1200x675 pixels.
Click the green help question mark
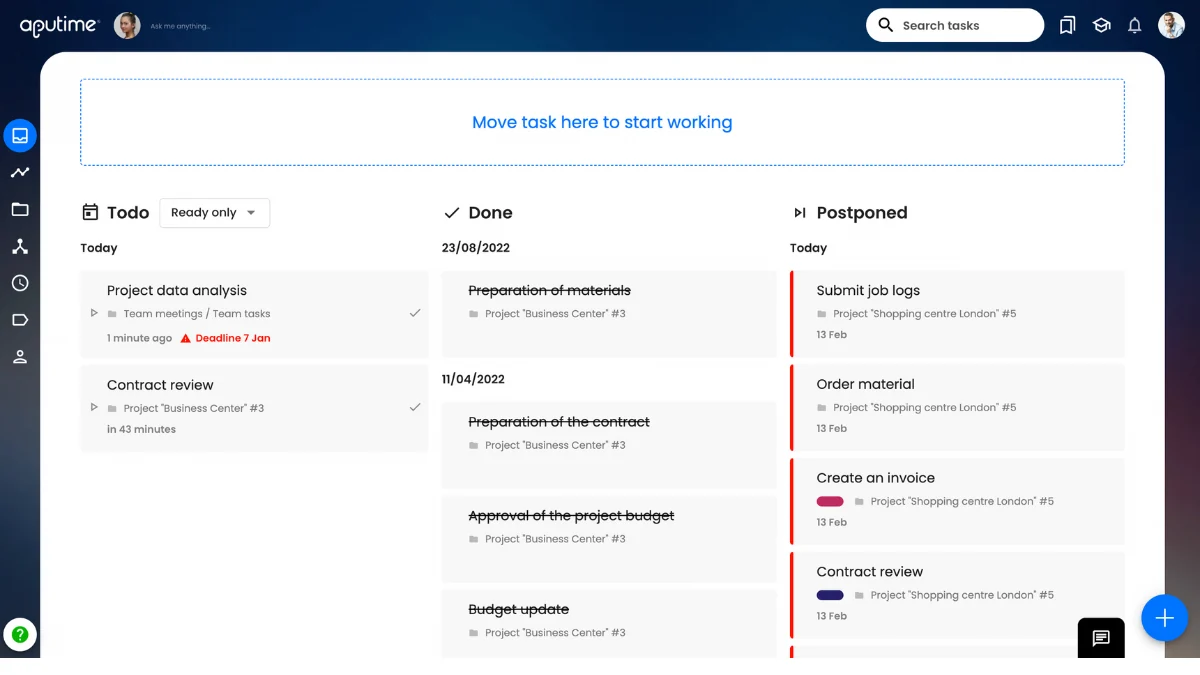20,634
